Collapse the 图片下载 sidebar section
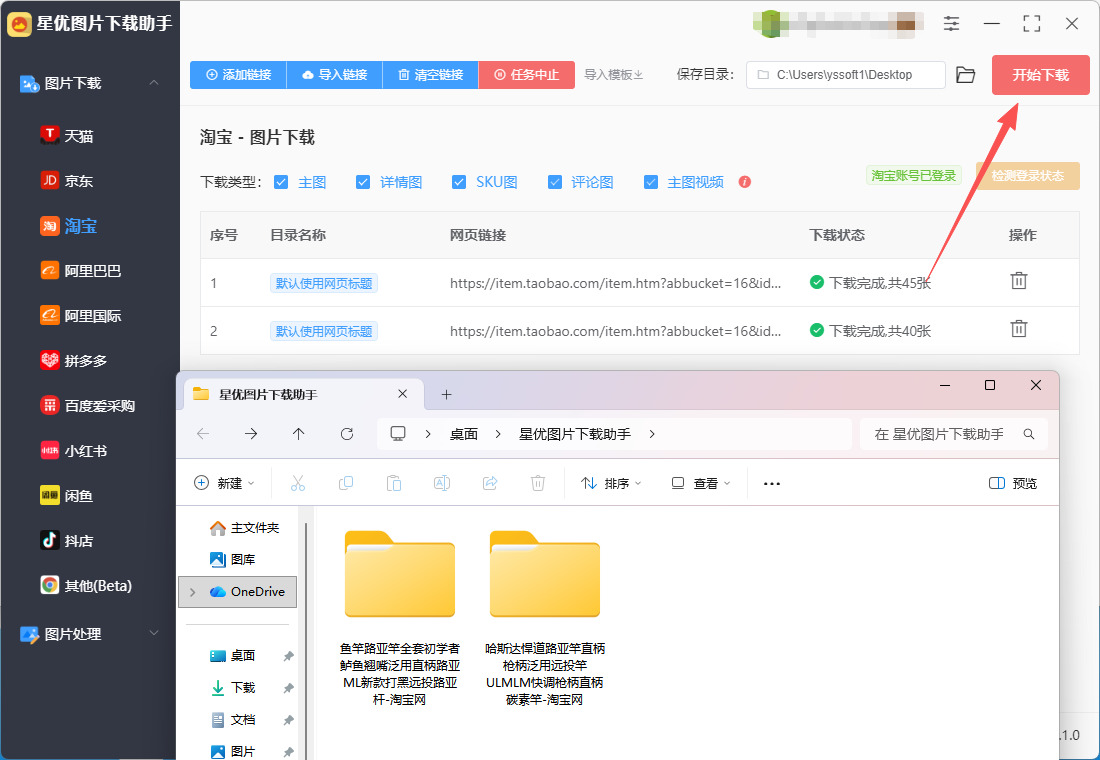The image size is (1100, 760). (154, 83)
